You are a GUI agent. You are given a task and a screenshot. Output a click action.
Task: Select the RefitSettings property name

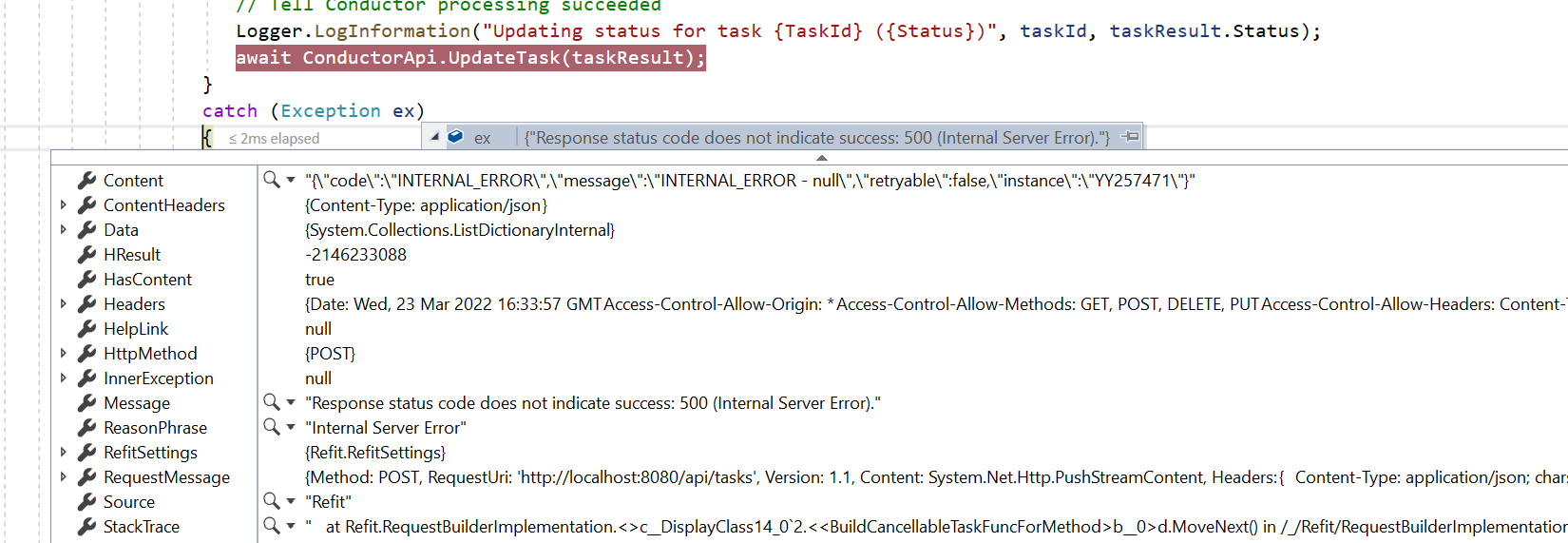(x=150, y=452)
